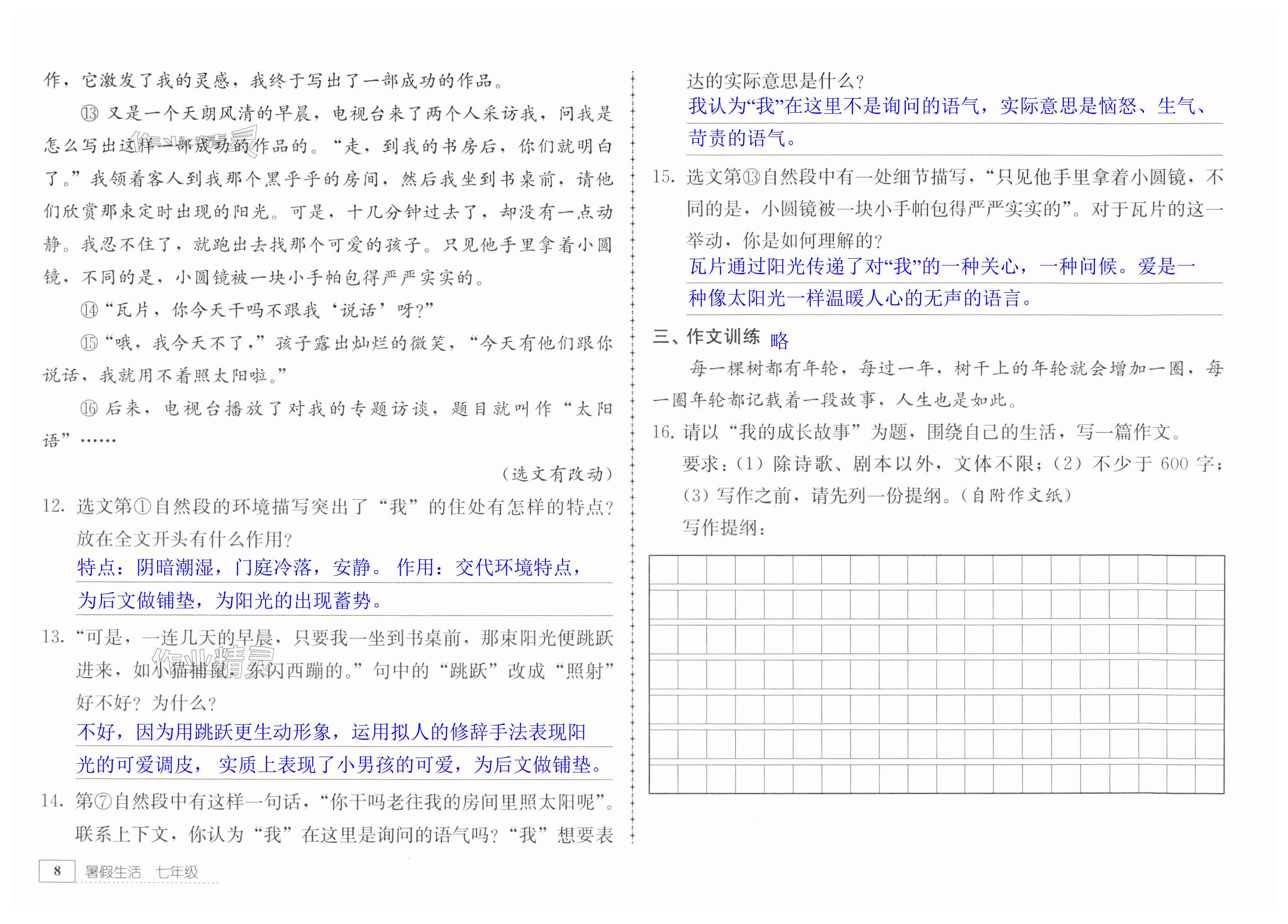Click the top-left cell of the writing grid
1288x924 pixels.
663,570
